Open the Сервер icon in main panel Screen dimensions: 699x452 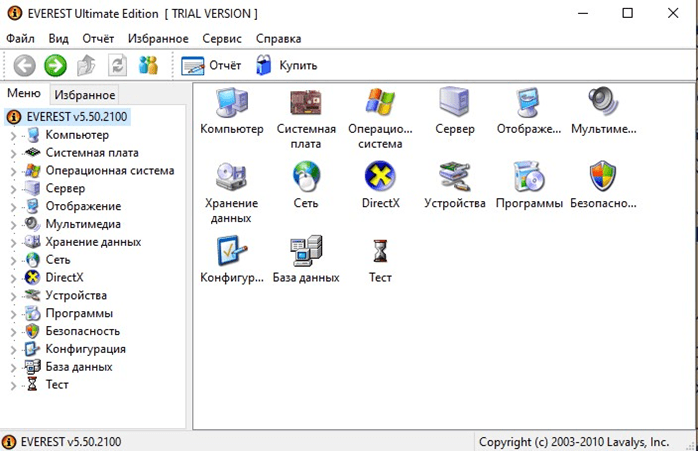click(454, 102)
